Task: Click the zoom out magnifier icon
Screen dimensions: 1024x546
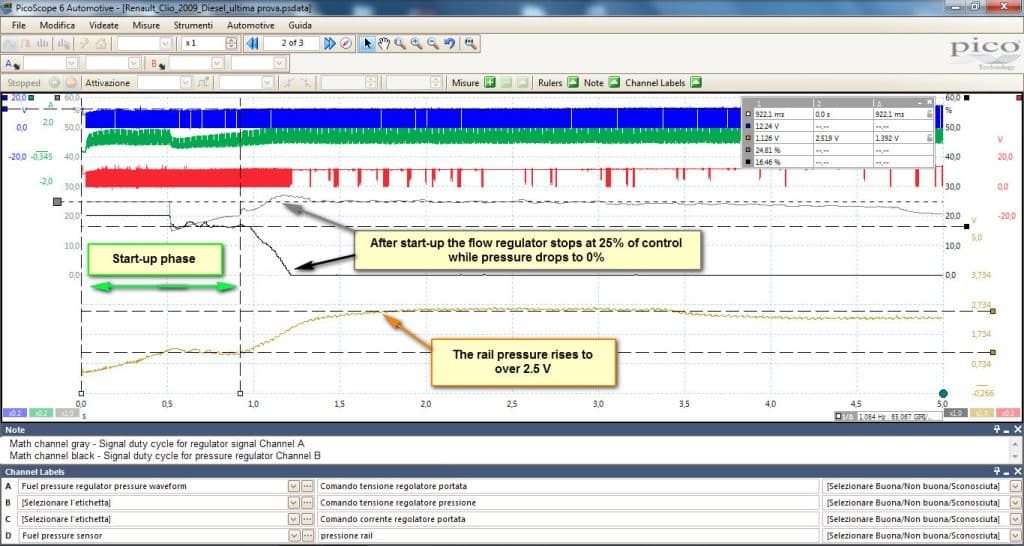Action: tap(432, 44)
